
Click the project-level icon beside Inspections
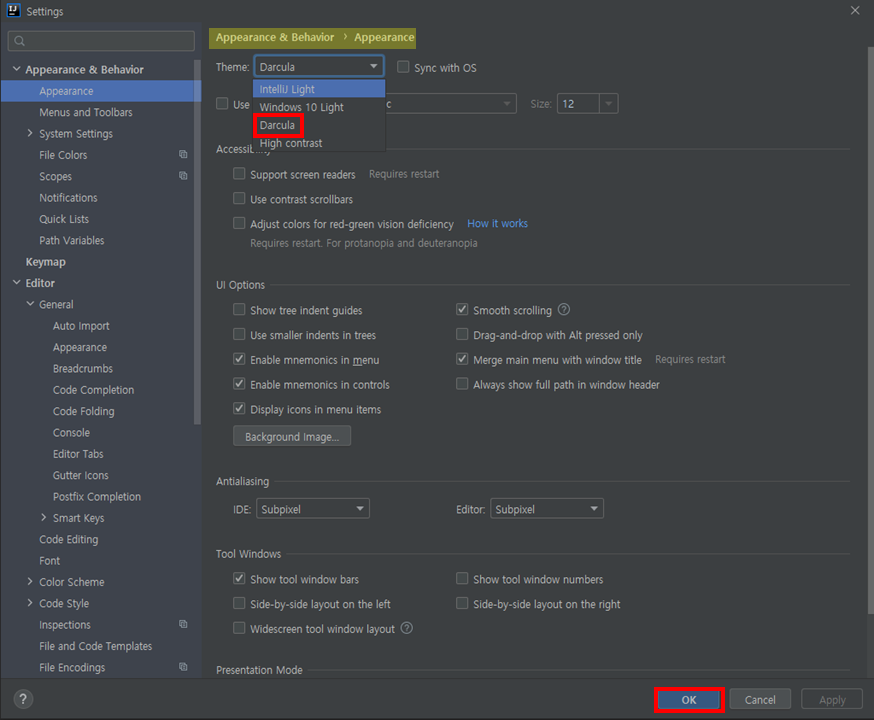click(x=183, y=624)
